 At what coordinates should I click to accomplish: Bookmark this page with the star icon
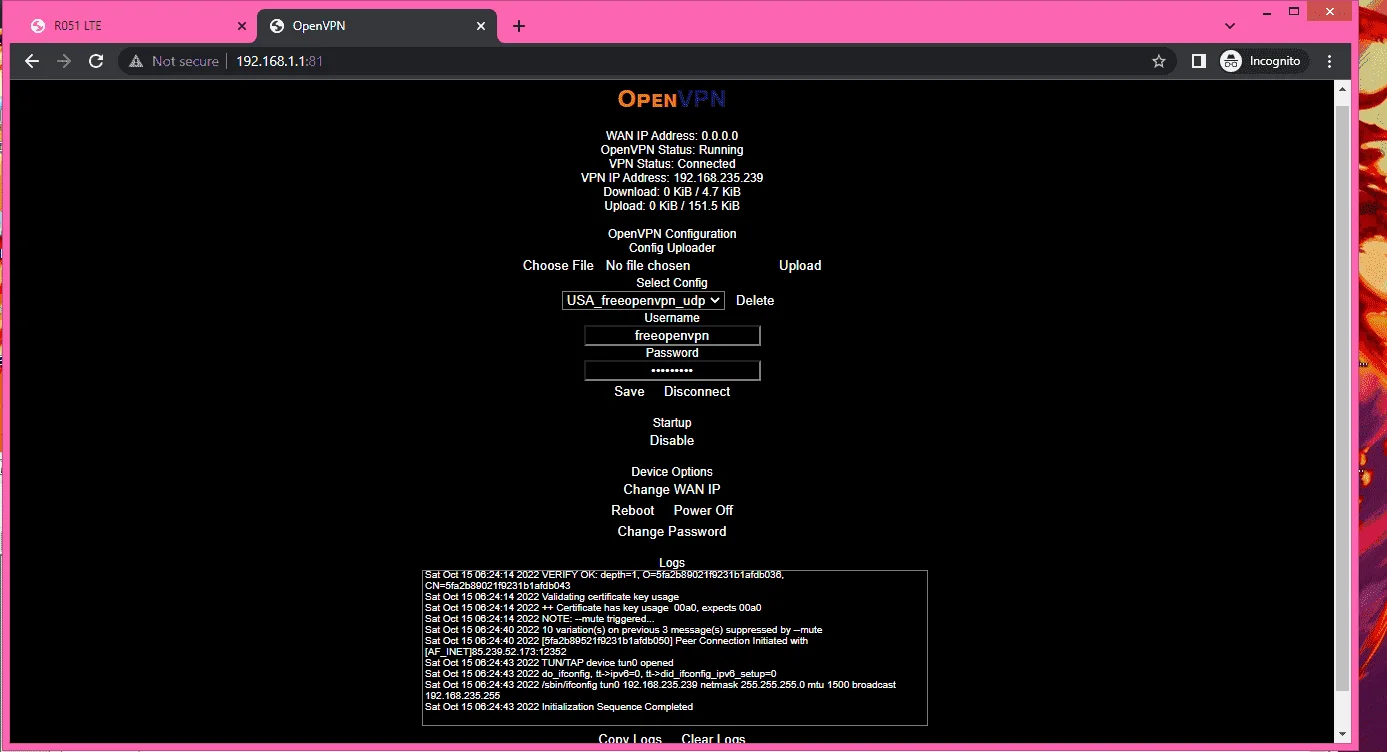click(1159, 61)
